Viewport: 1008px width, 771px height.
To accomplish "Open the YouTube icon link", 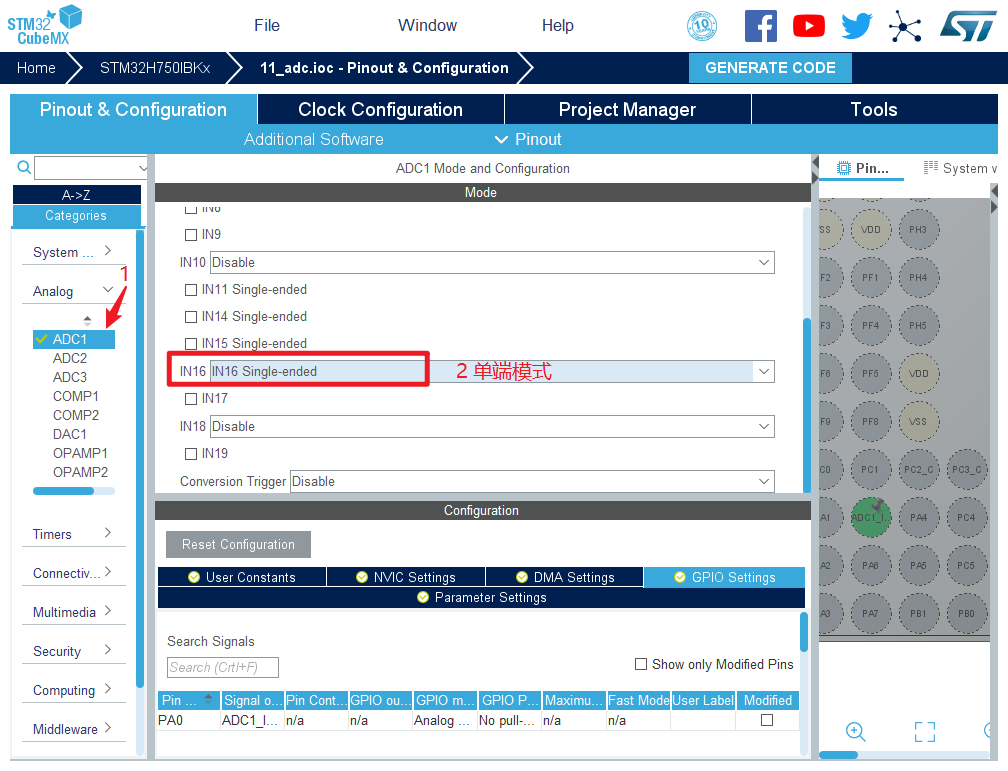I will (x=808, y=26).
